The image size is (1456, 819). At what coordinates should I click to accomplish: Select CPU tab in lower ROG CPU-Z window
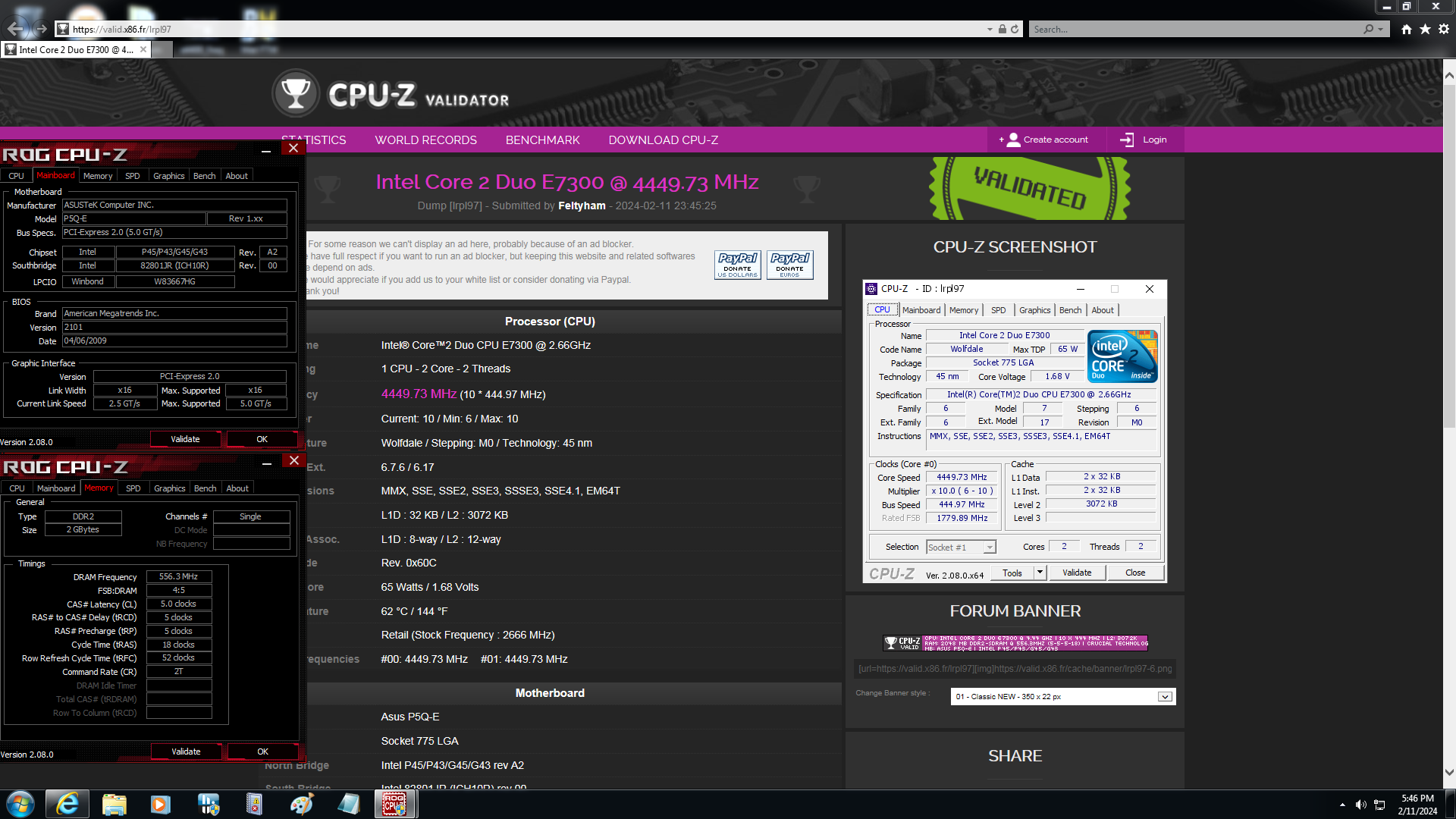pos(17,488)
